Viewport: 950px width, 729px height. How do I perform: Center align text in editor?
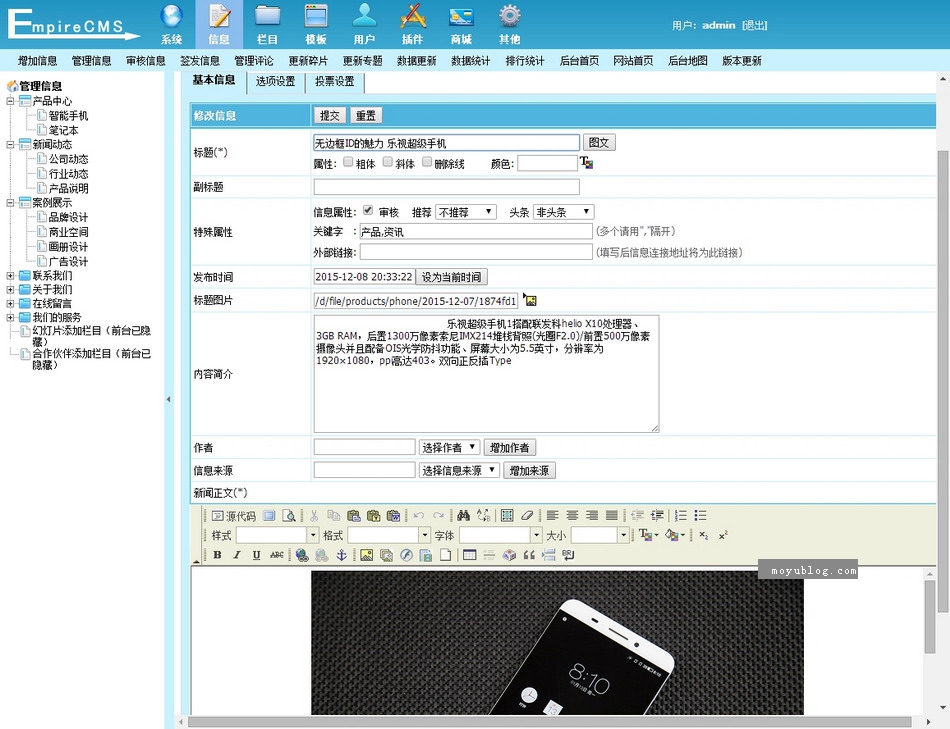coord(572,516)
